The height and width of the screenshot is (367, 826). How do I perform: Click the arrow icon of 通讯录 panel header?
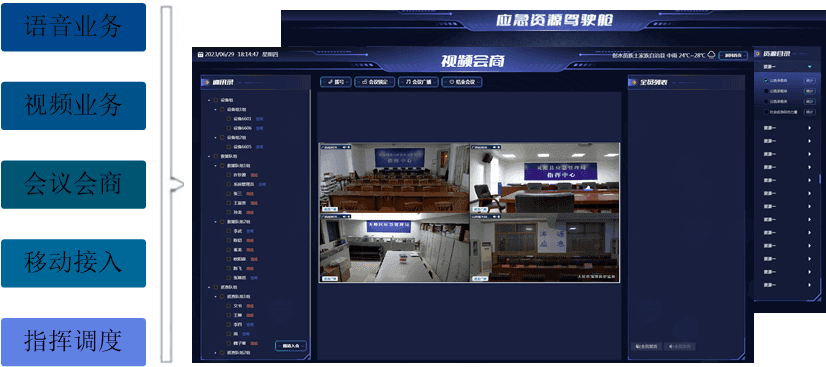pos(206,82)
